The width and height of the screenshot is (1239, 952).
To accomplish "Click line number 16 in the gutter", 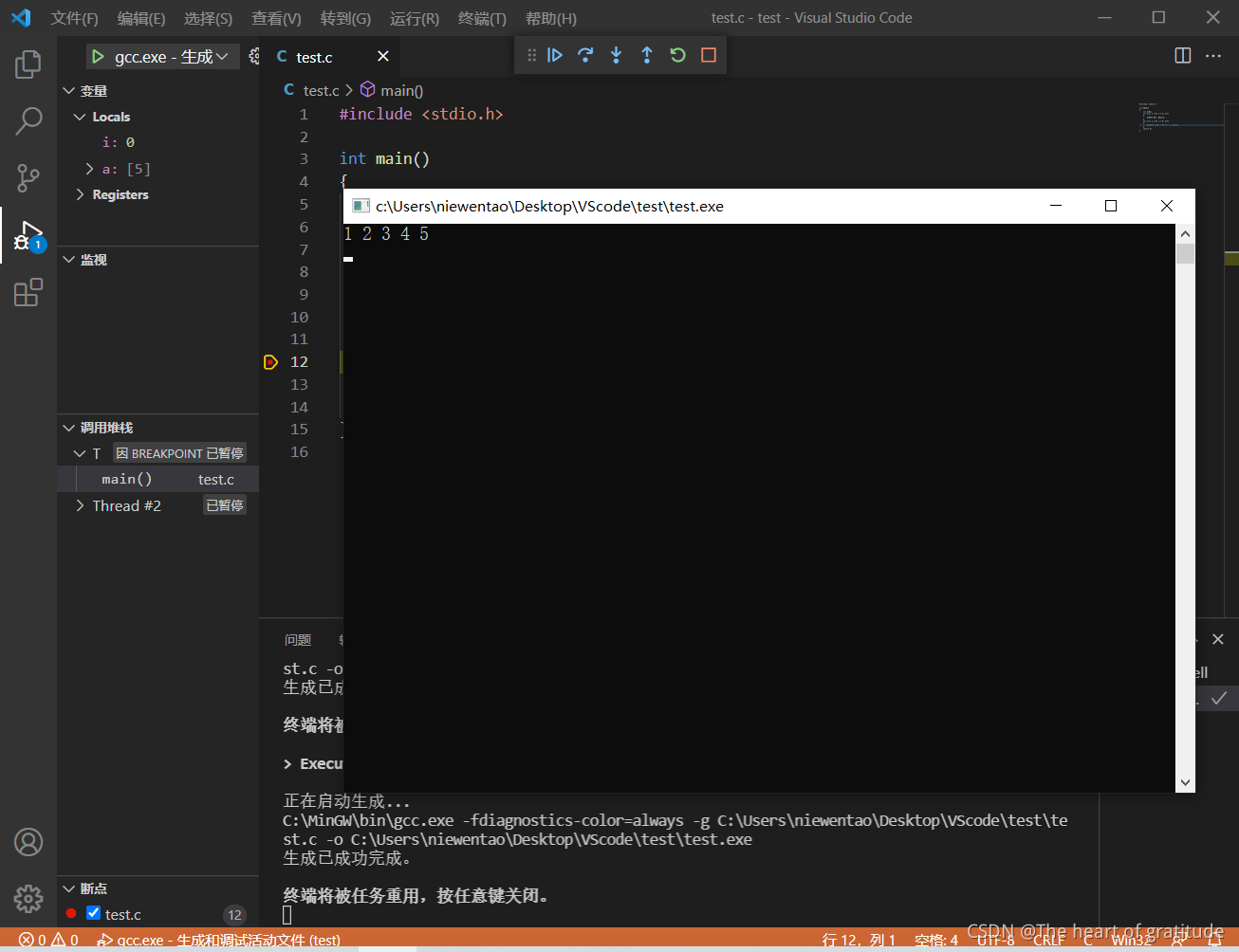I will [x=299, y=452].
